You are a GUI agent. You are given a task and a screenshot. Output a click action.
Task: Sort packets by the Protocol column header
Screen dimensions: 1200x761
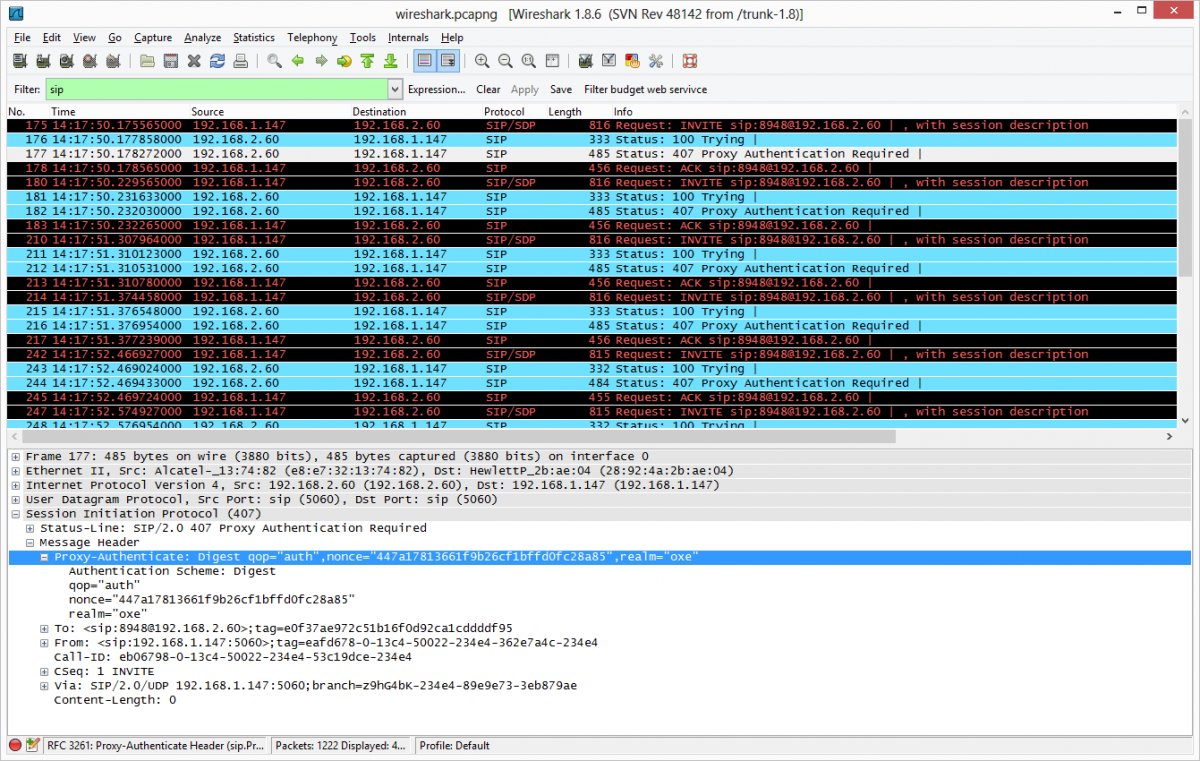(504, 112)
